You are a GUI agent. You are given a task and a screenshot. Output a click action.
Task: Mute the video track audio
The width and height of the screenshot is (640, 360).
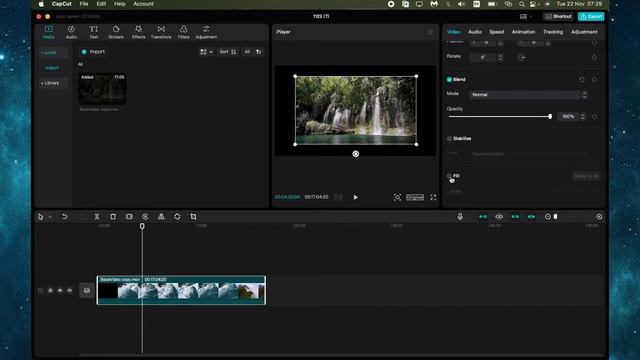coord(70,291)
